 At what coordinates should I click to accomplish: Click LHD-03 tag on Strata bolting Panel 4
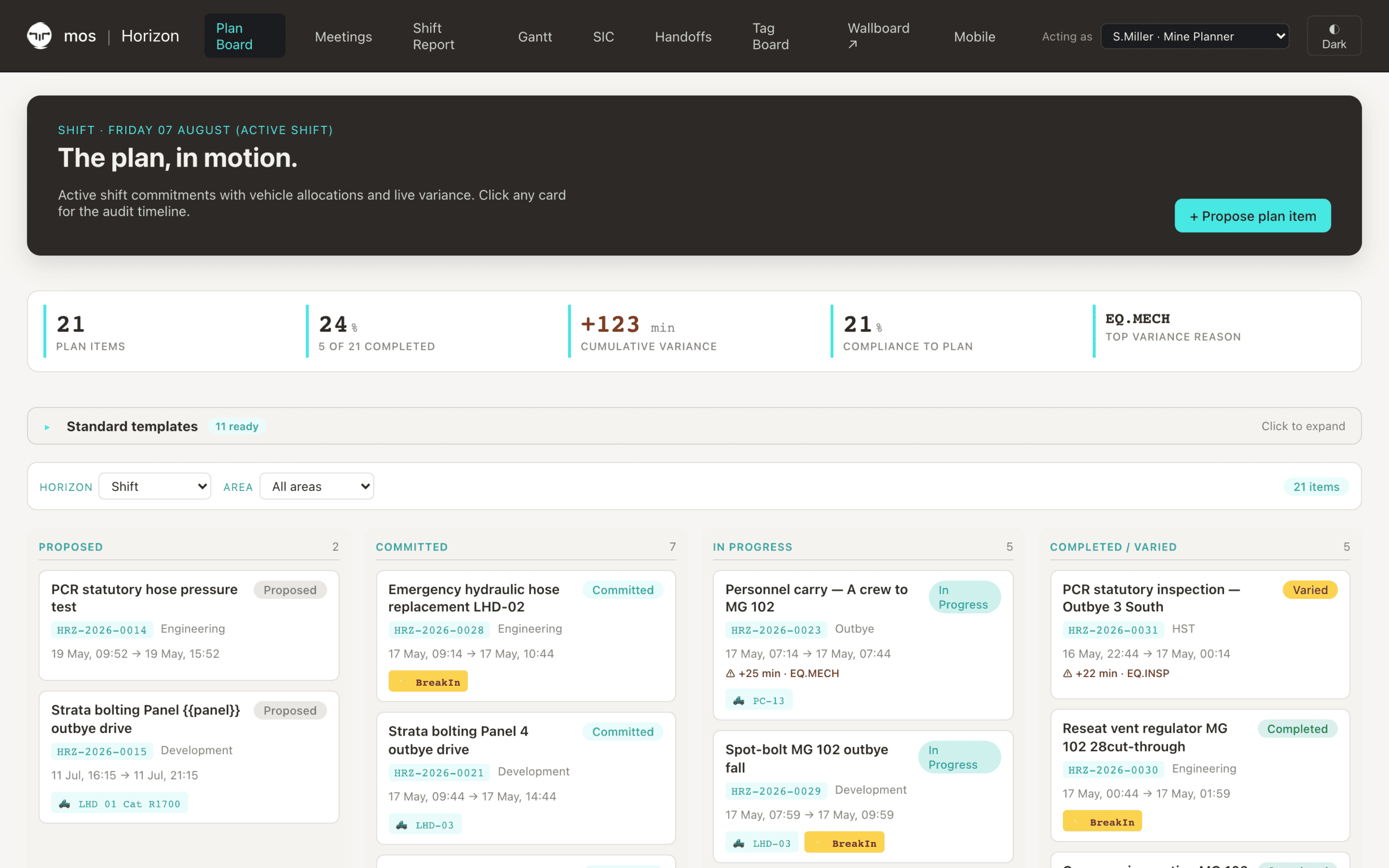425,825
